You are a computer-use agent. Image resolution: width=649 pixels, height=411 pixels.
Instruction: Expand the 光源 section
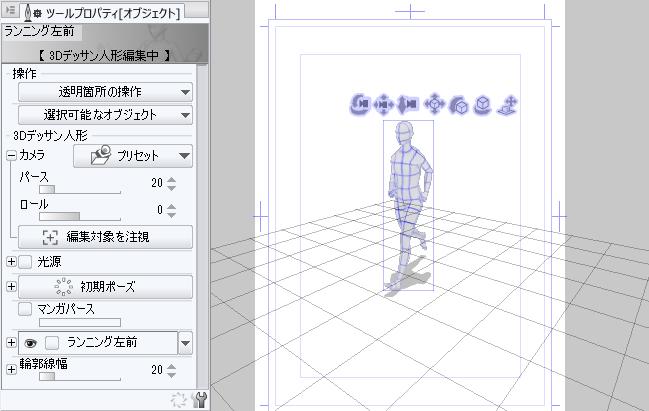[11, 262]
